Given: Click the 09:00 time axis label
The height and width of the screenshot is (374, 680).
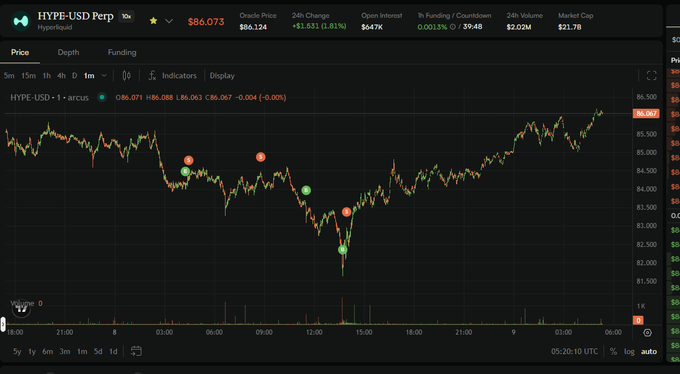Looking at the screenshot, I should 264,332.
